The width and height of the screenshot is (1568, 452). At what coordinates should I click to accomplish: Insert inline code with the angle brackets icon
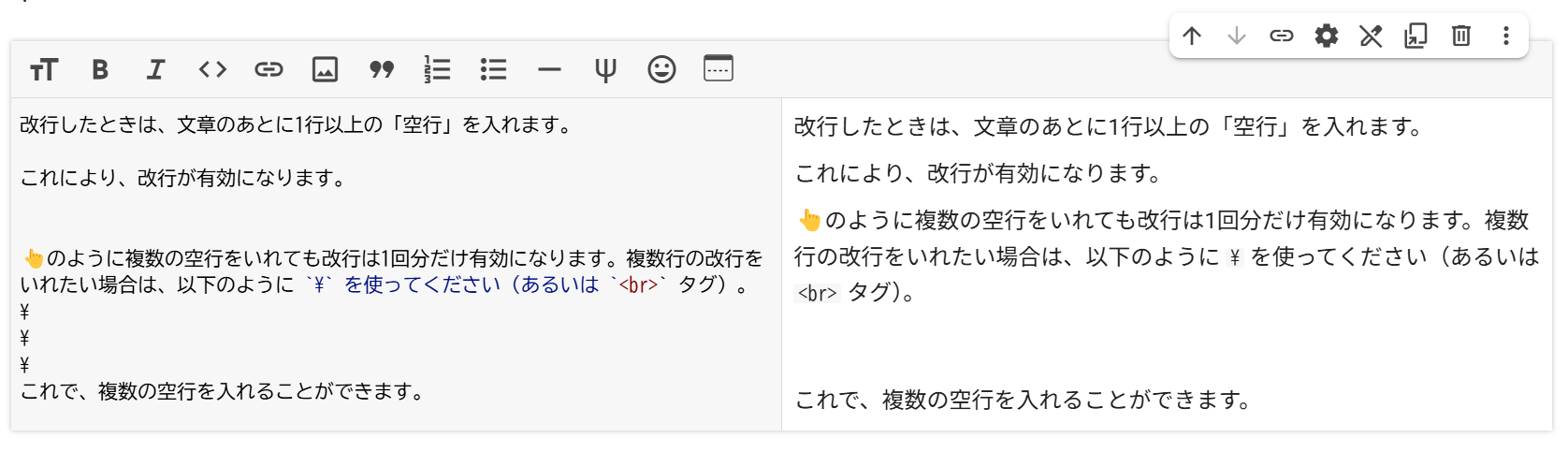point(212,69)
